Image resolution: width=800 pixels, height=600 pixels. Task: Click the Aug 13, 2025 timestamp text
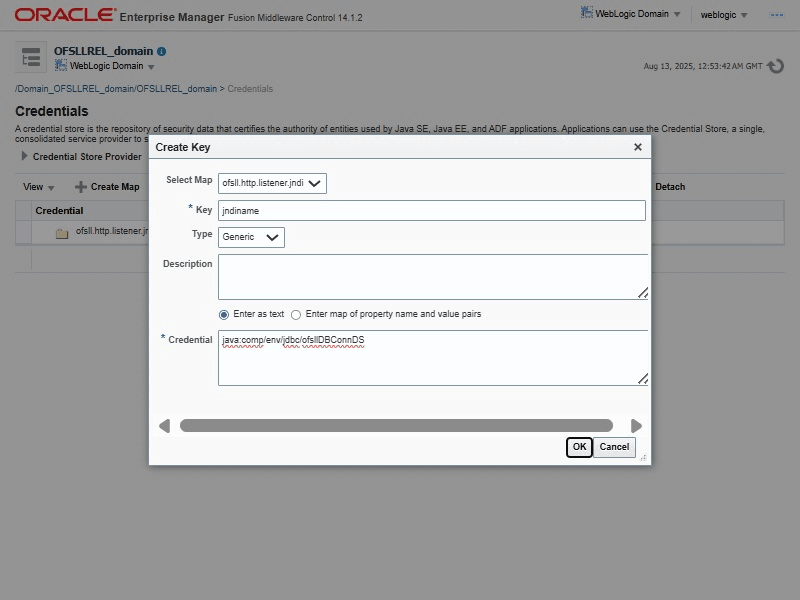[x=703, y=66]
